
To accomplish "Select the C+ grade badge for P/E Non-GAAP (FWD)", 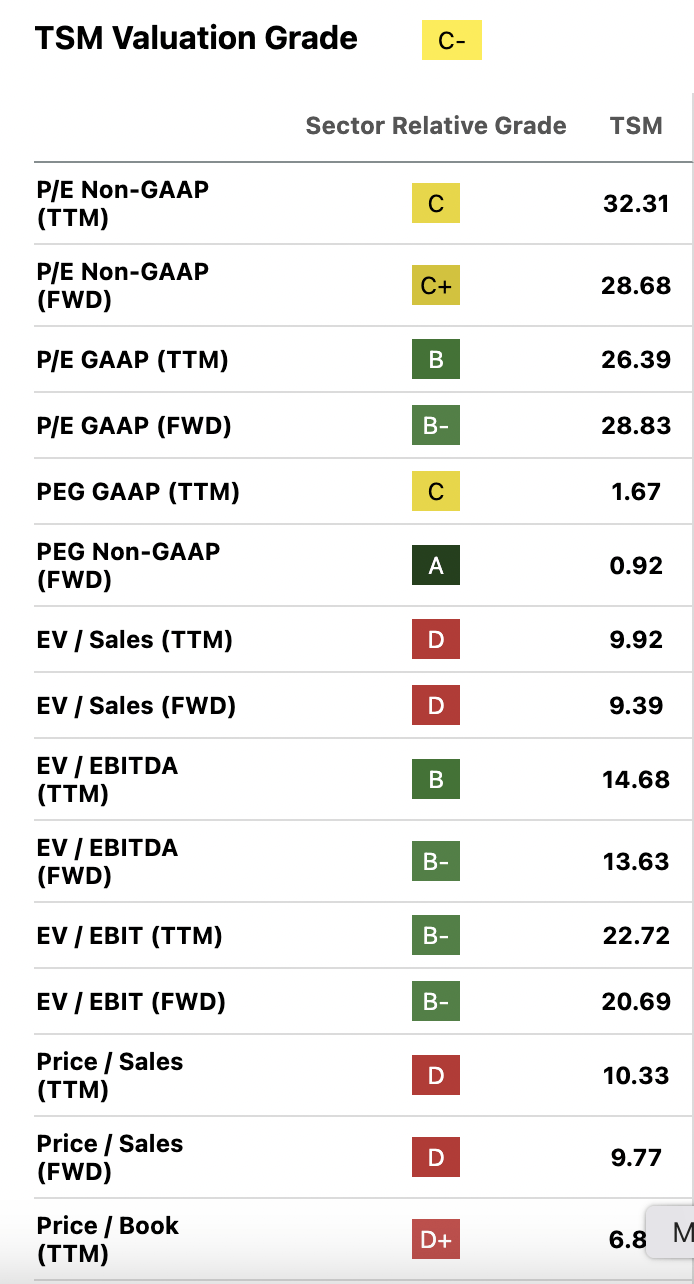I will coord(435,286).
